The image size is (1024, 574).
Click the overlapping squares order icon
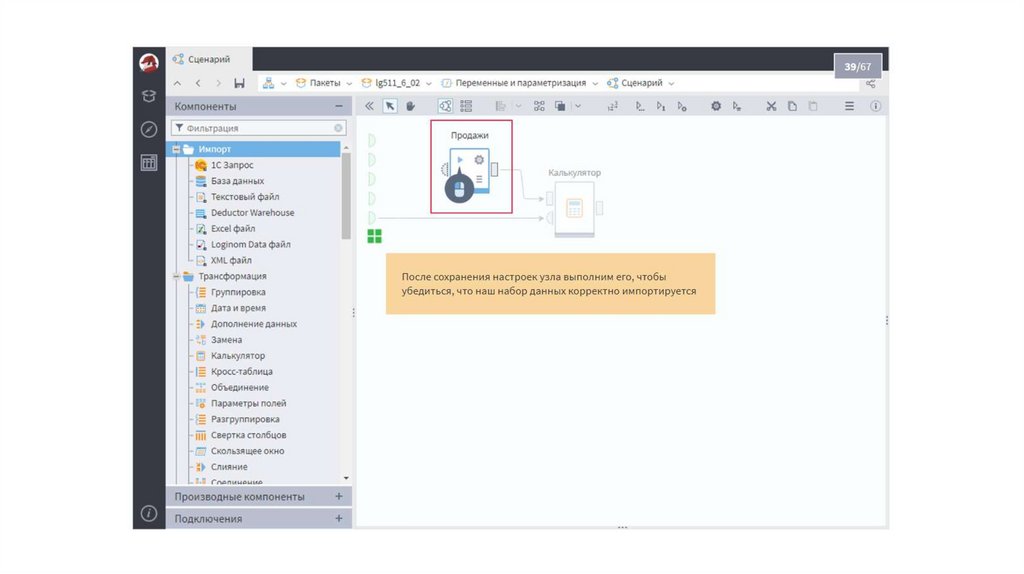560,106
